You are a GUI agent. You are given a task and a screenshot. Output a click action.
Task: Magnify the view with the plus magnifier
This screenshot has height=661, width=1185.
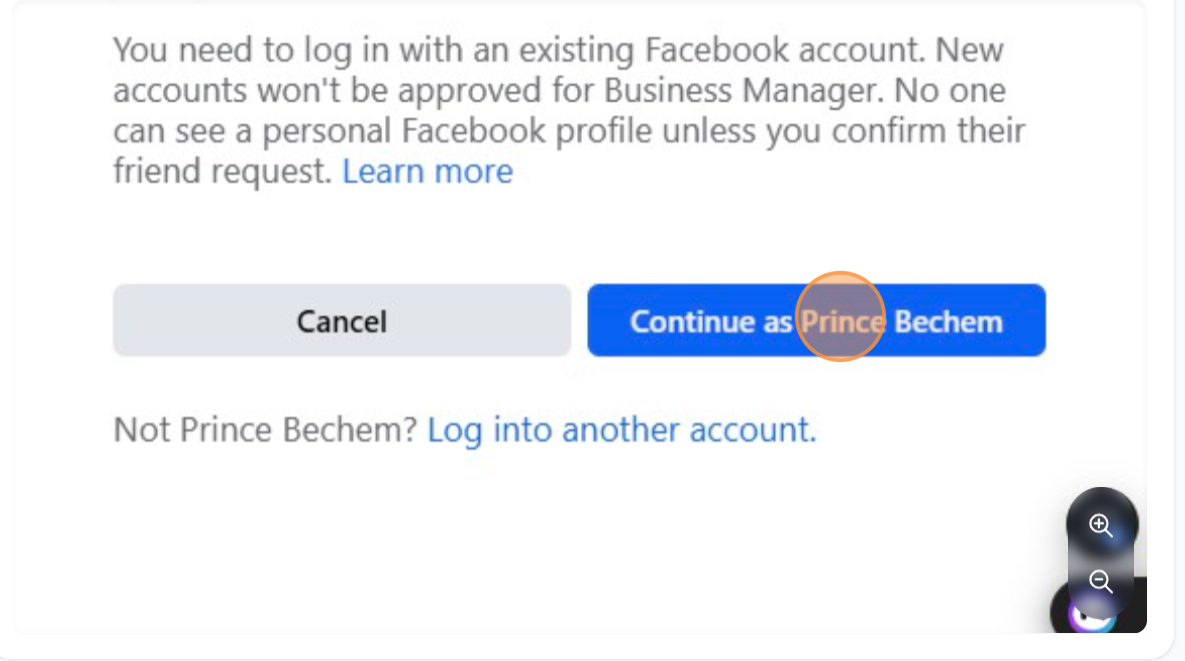tap(1101, 526)
